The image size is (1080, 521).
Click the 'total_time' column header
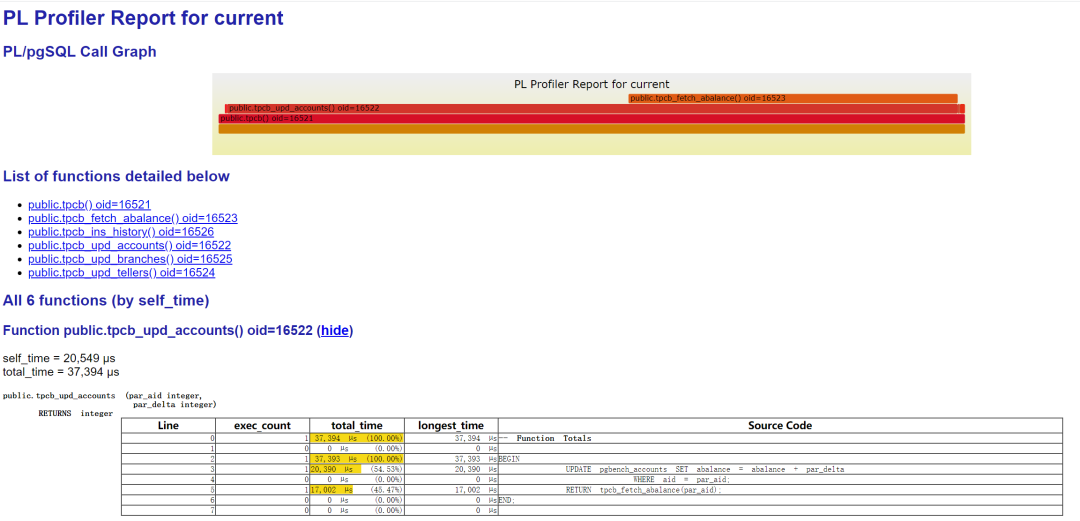[x=357, y=426]
